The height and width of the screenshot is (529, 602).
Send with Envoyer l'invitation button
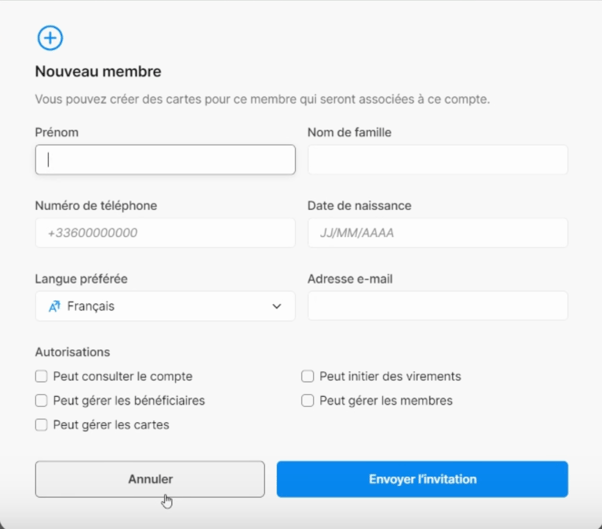tap(422, 479)
